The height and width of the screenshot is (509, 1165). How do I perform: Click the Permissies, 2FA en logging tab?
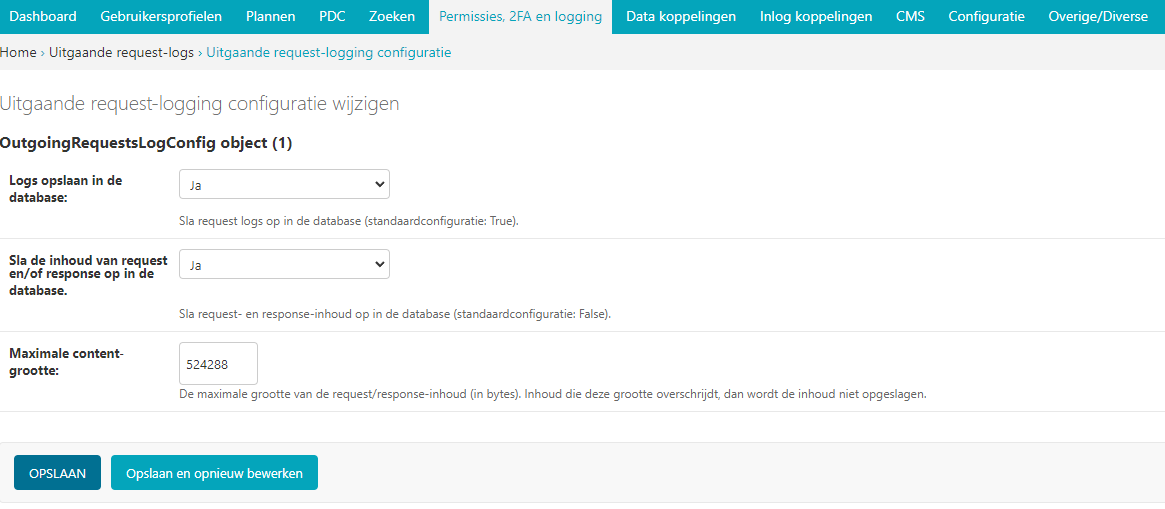pyautogui.click(x=520, y=16)
